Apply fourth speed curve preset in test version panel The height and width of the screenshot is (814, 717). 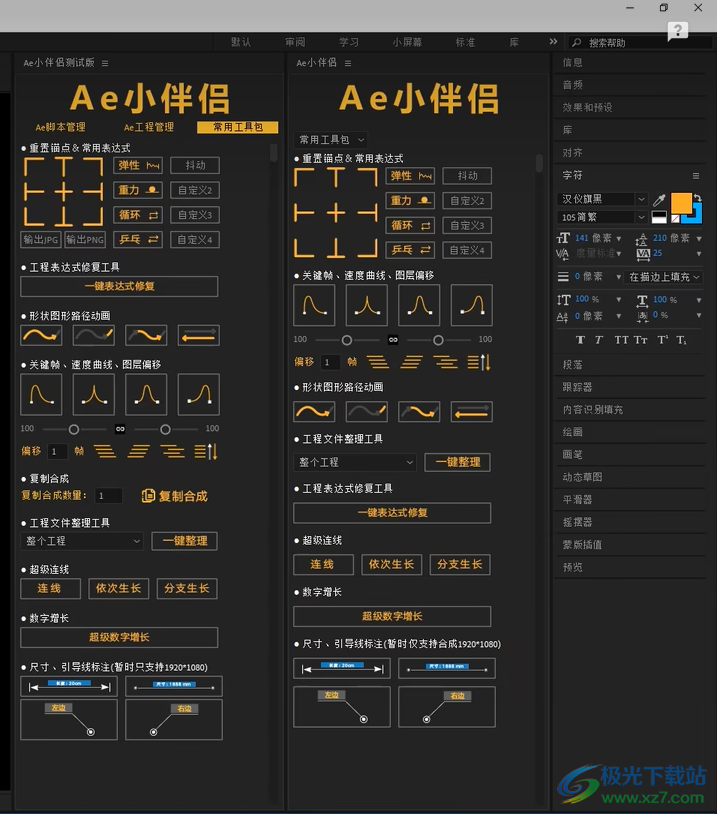coord(199,395)
